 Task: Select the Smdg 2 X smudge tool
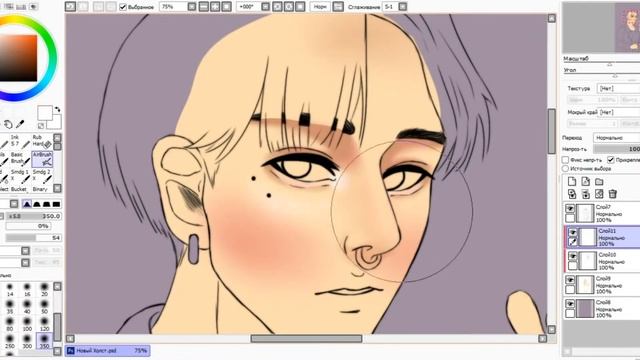click(42, 176)
